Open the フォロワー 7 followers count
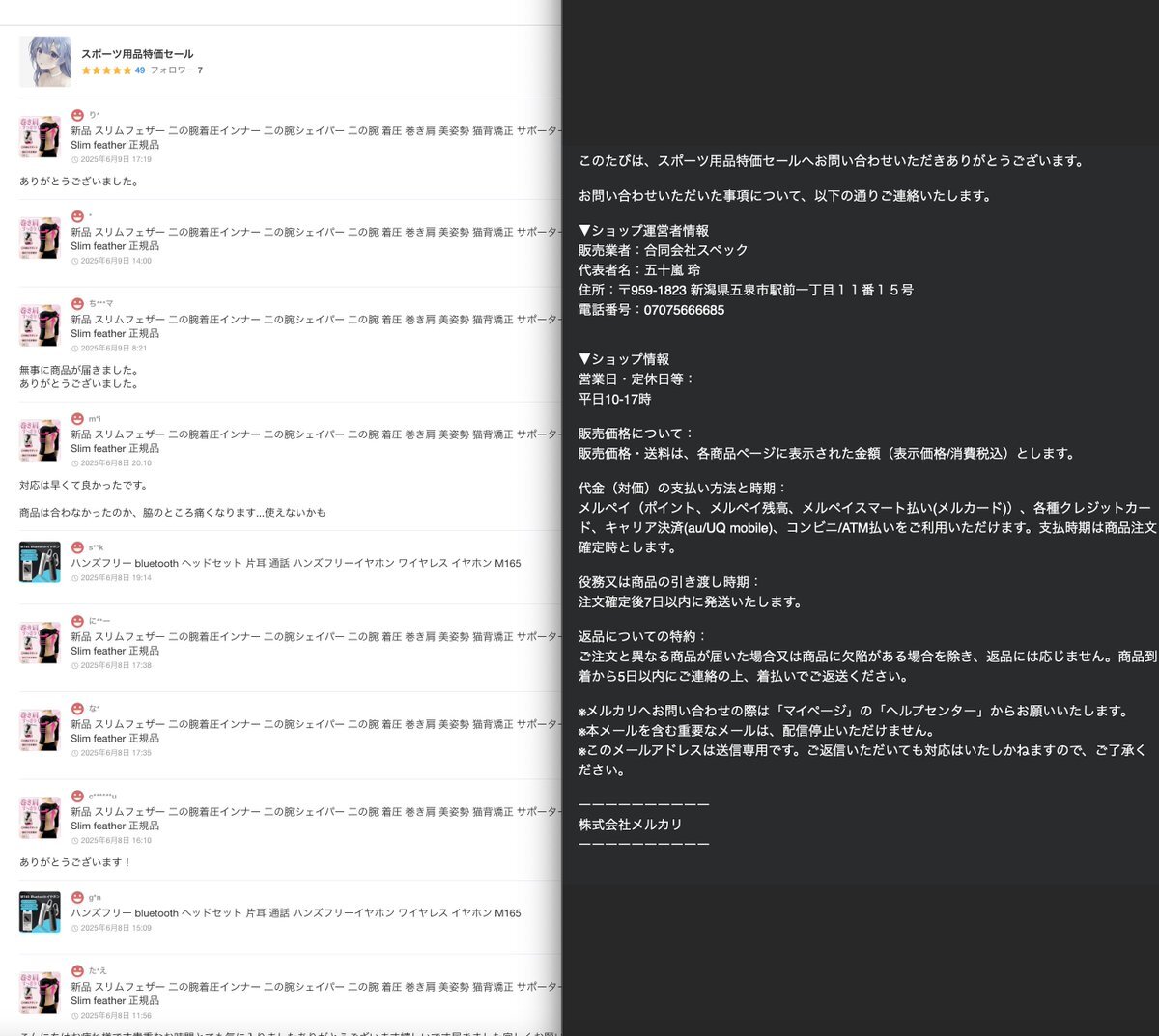Image resolution: width=1159 pixels, height=1036 pixels. 176,70
